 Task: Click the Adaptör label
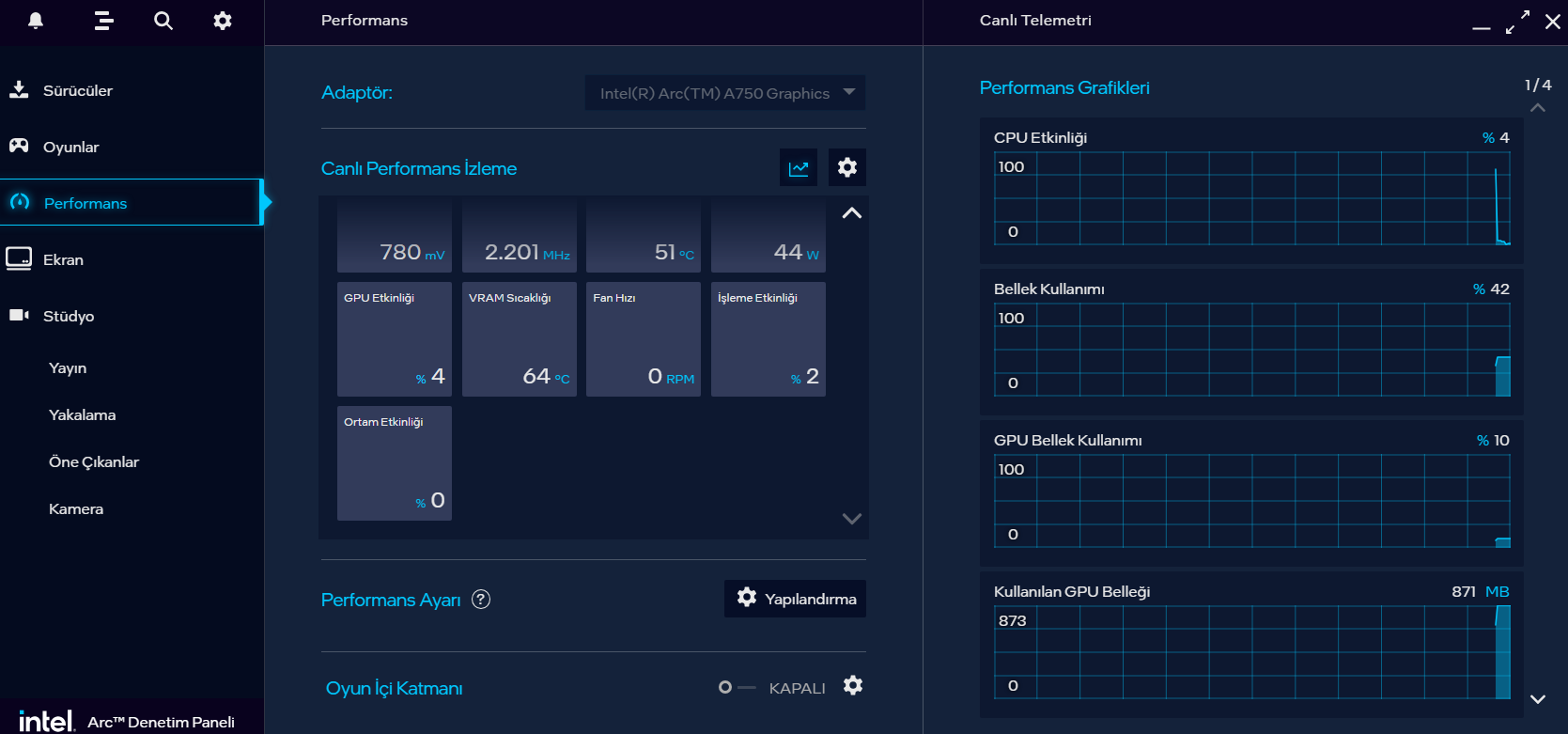[x=357, y=92]
